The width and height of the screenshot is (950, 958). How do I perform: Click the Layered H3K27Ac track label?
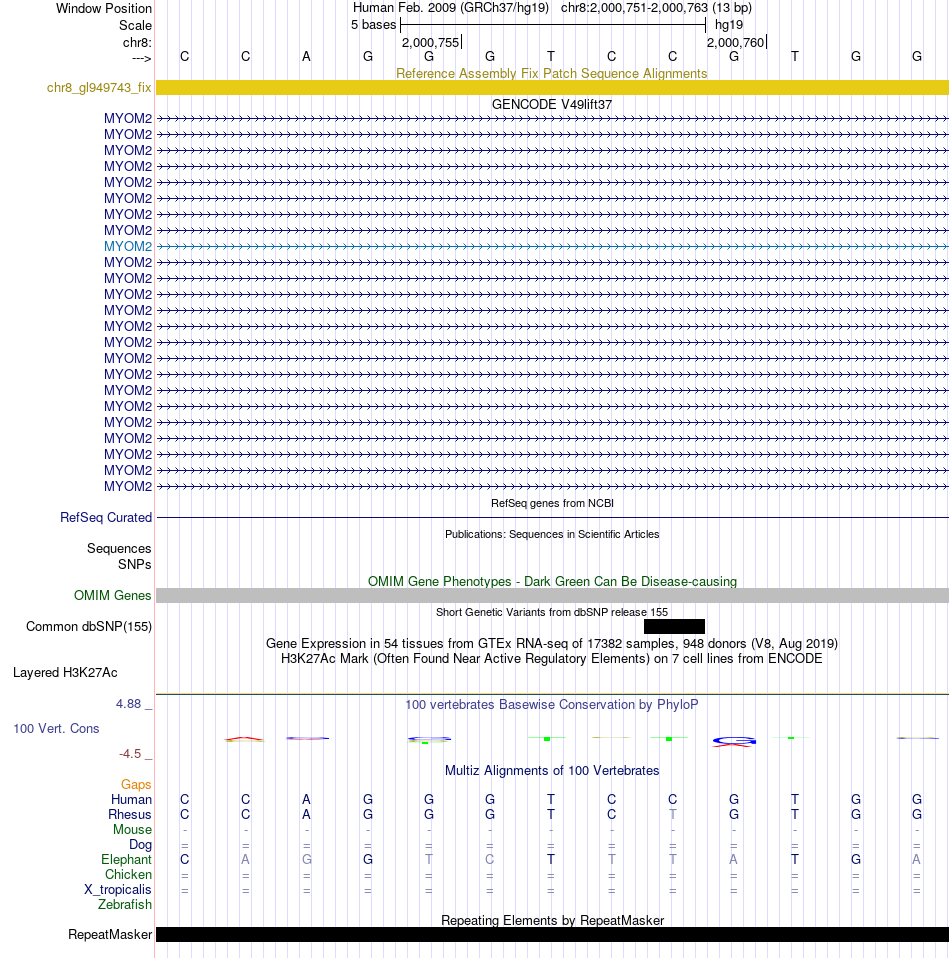coord(65,673)
